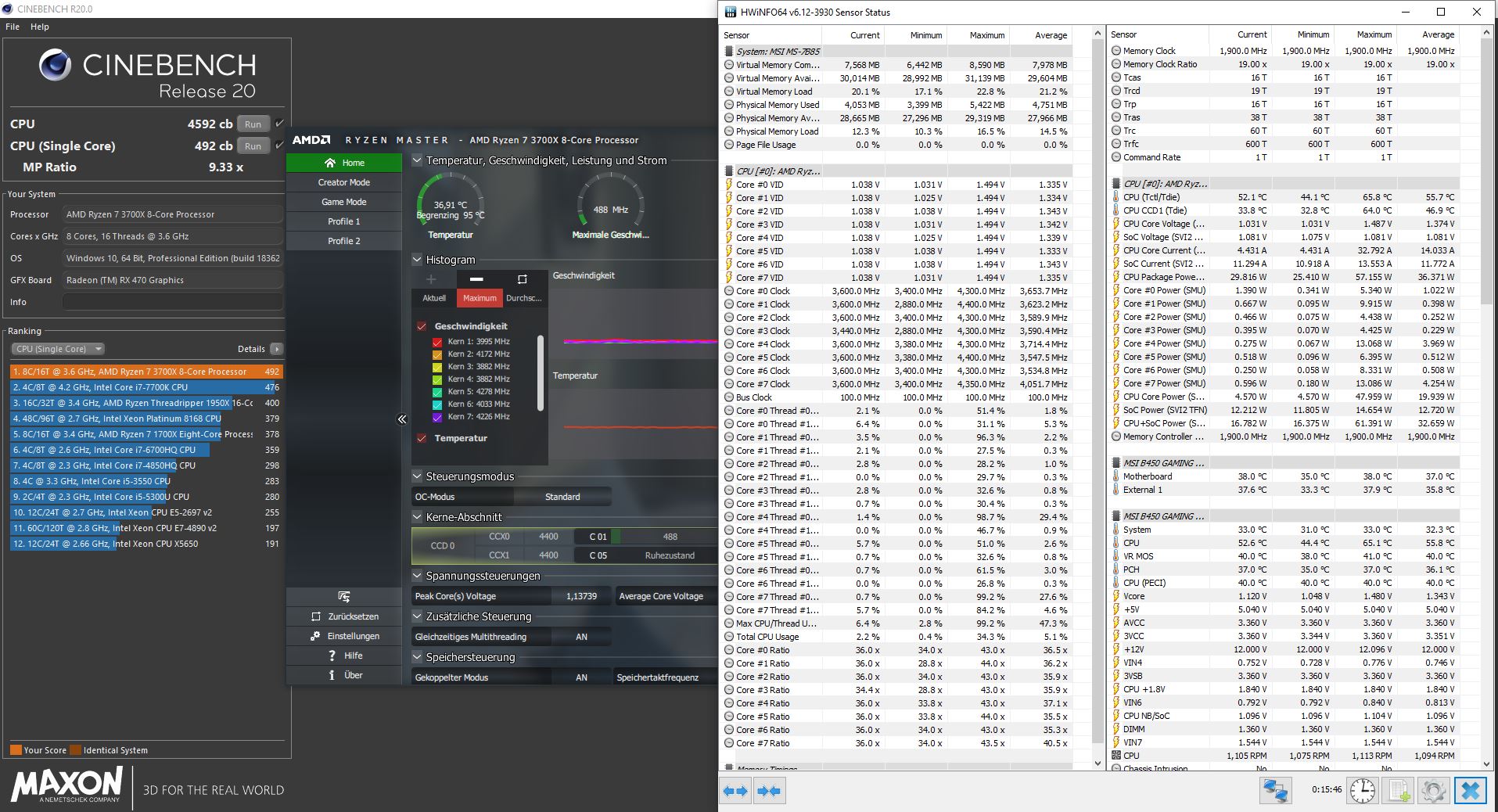Screen dimensions: 1498x812
Task: Click the Standard OC-Modus value
Action: tap(562, 497)
